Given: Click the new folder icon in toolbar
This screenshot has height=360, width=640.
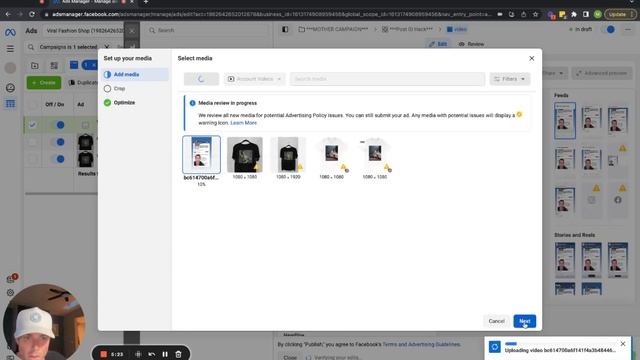Looking at the screenshot, I should tap(35, 65).
